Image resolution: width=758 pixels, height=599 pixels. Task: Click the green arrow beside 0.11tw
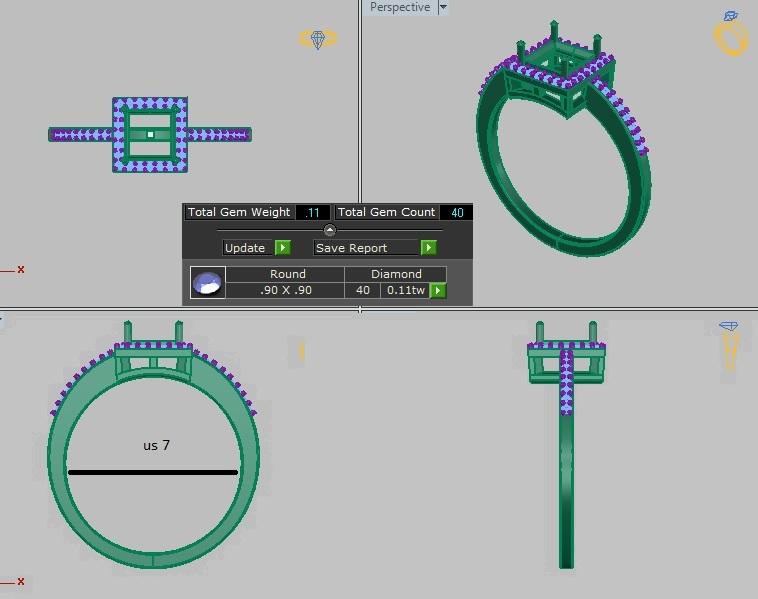pyautogui.click(x=438, y=291)
